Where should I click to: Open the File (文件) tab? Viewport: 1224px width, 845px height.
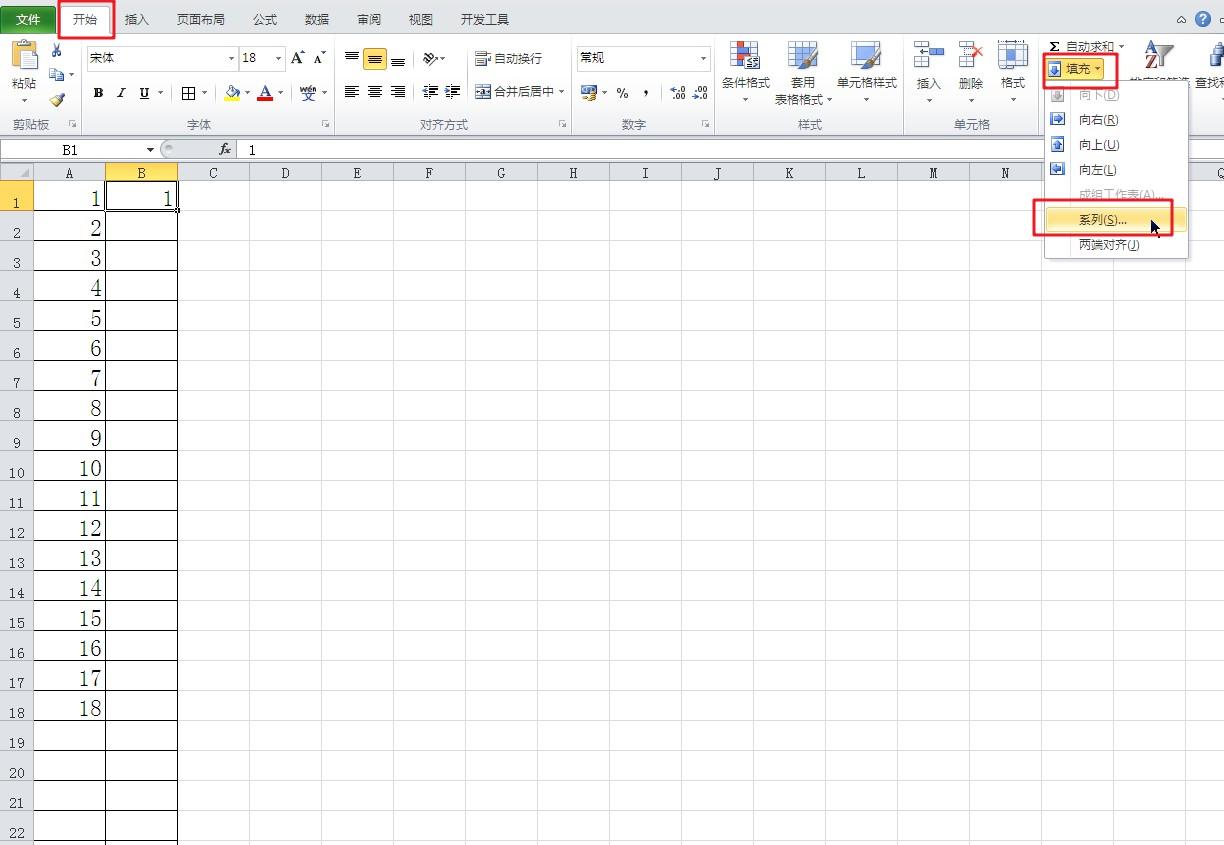[x=28, y=19]
